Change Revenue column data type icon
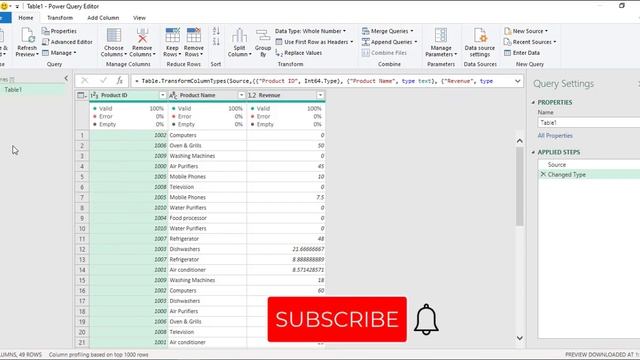 252,95
